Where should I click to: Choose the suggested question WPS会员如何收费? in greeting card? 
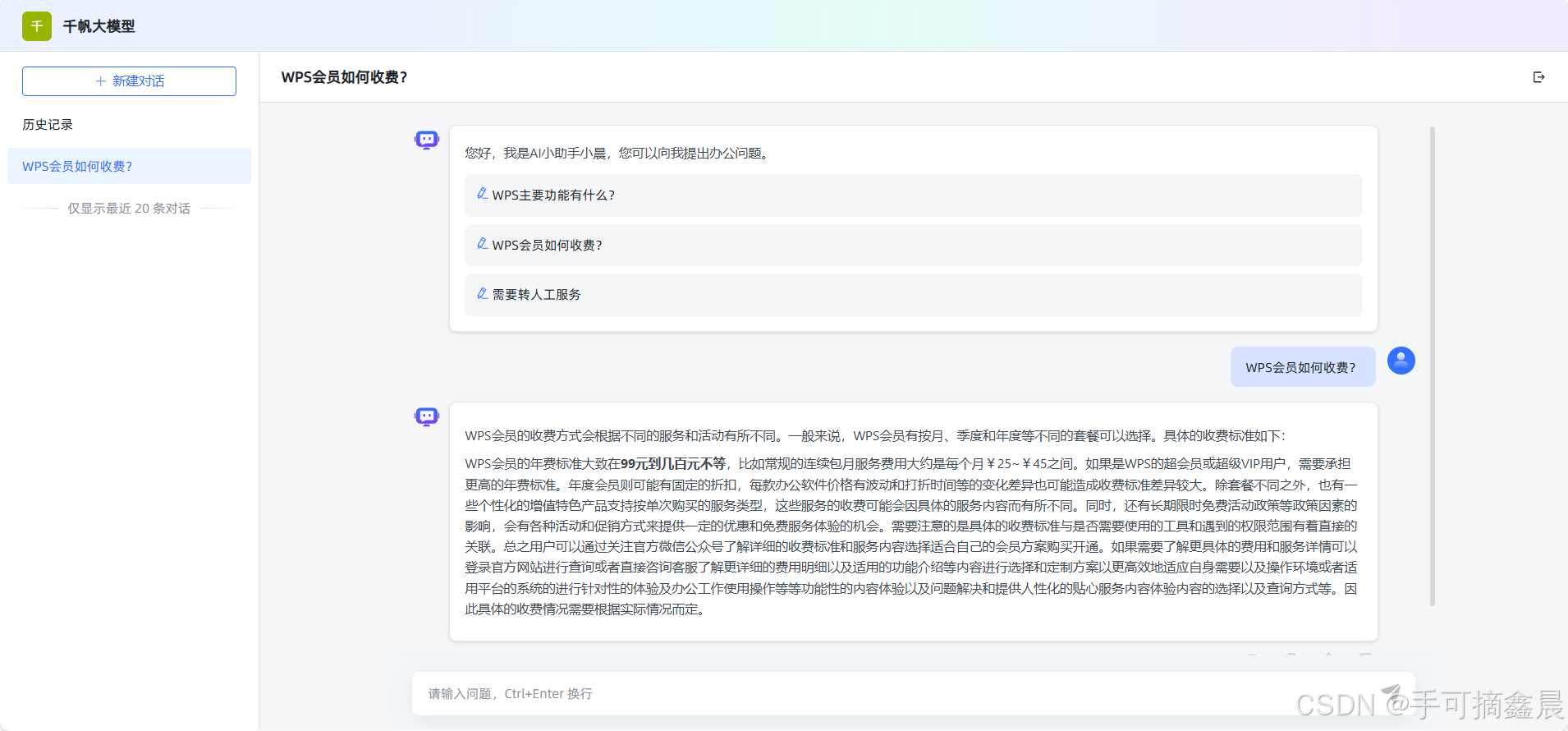[x=913, y=245]
